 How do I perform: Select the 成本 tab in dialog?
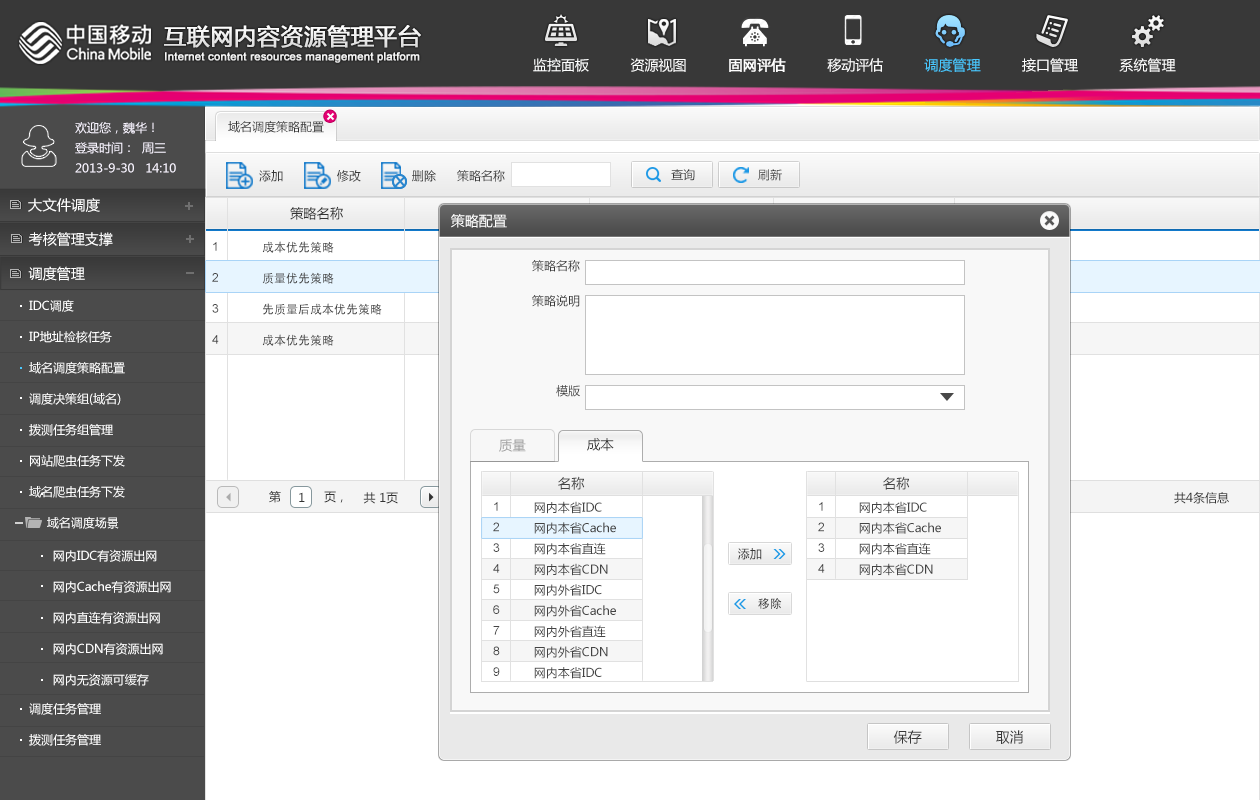[x=600, y=445]
